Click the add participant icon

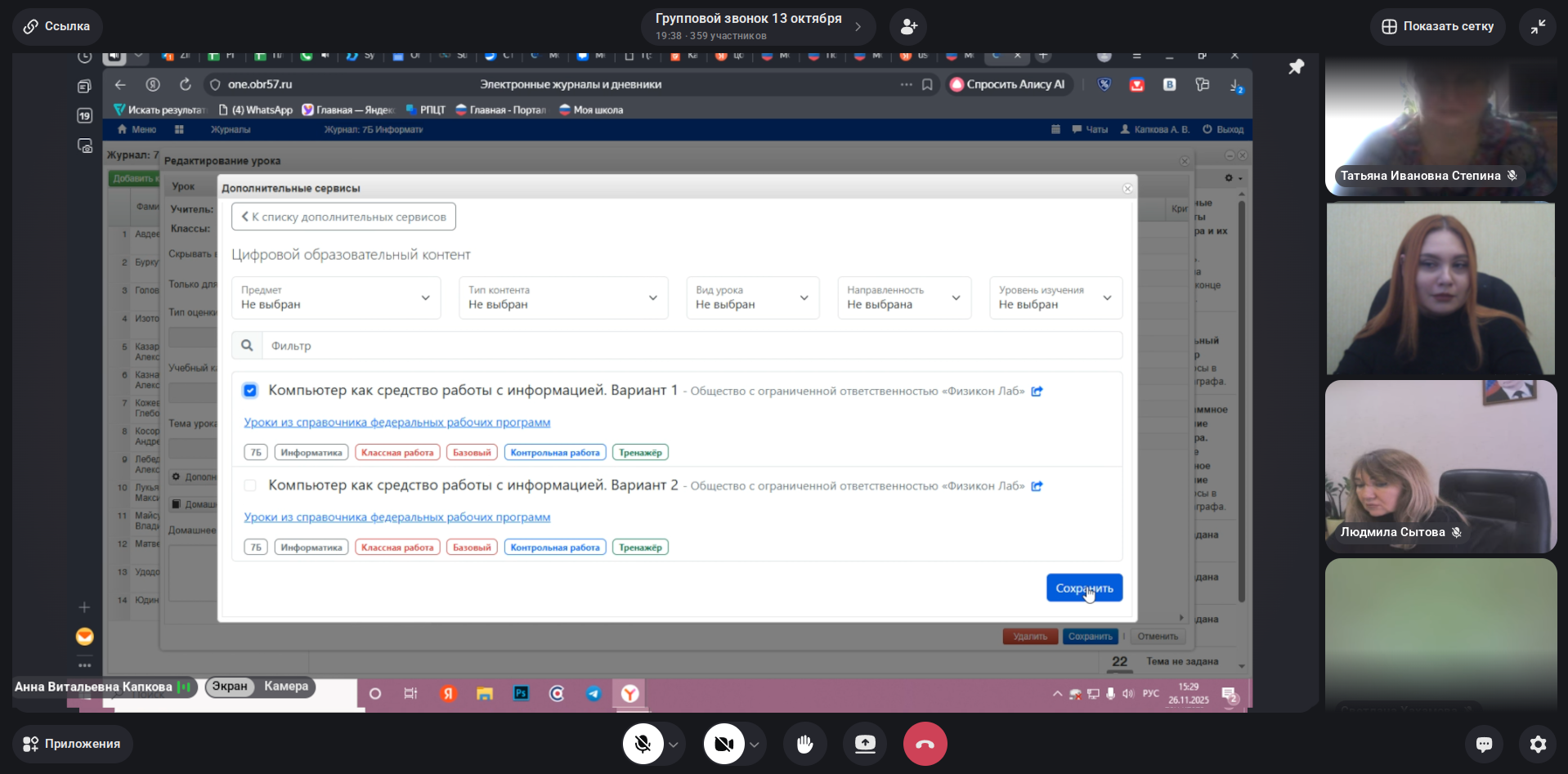coord(908,27)
